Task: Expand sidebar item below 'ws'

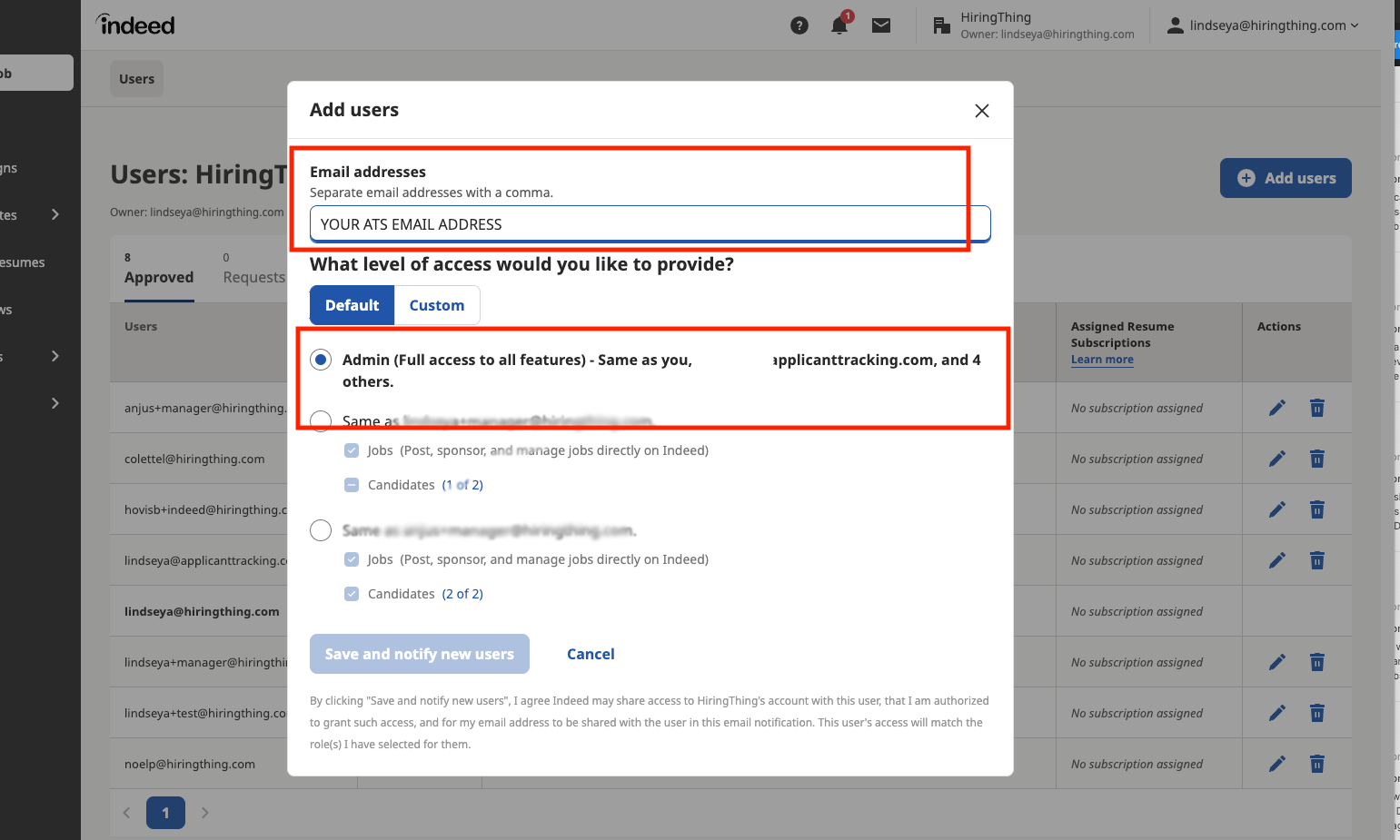Action: click(55, 356)
